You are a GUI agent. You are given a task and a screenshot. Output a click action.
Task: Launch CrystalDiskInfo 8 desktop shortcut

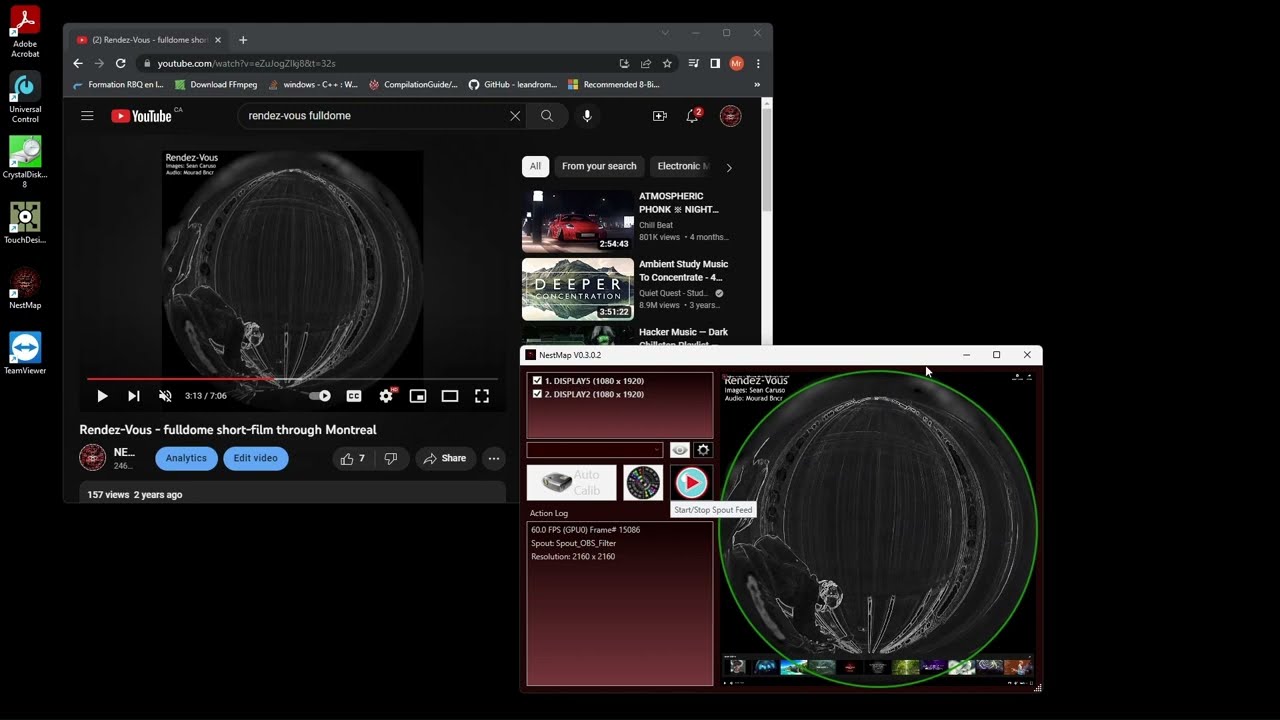click(25, 162)
